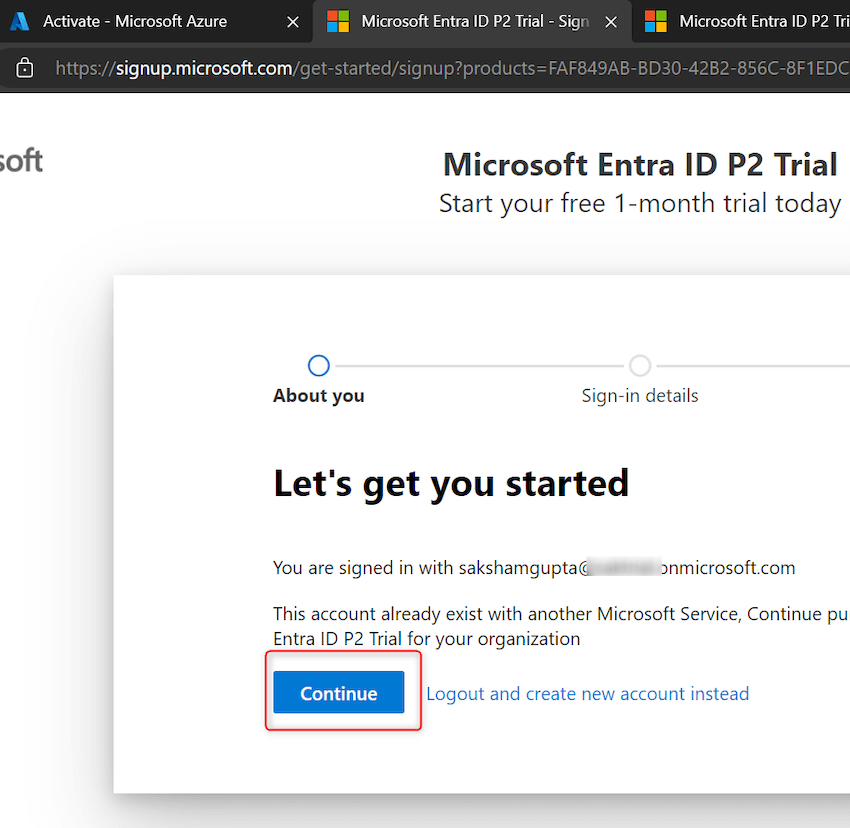This screenshot has width=850, height=828.
Task: Switch to the rightmost 'Microsoft Entra ID P2' tab
Action: pos(760,21)
